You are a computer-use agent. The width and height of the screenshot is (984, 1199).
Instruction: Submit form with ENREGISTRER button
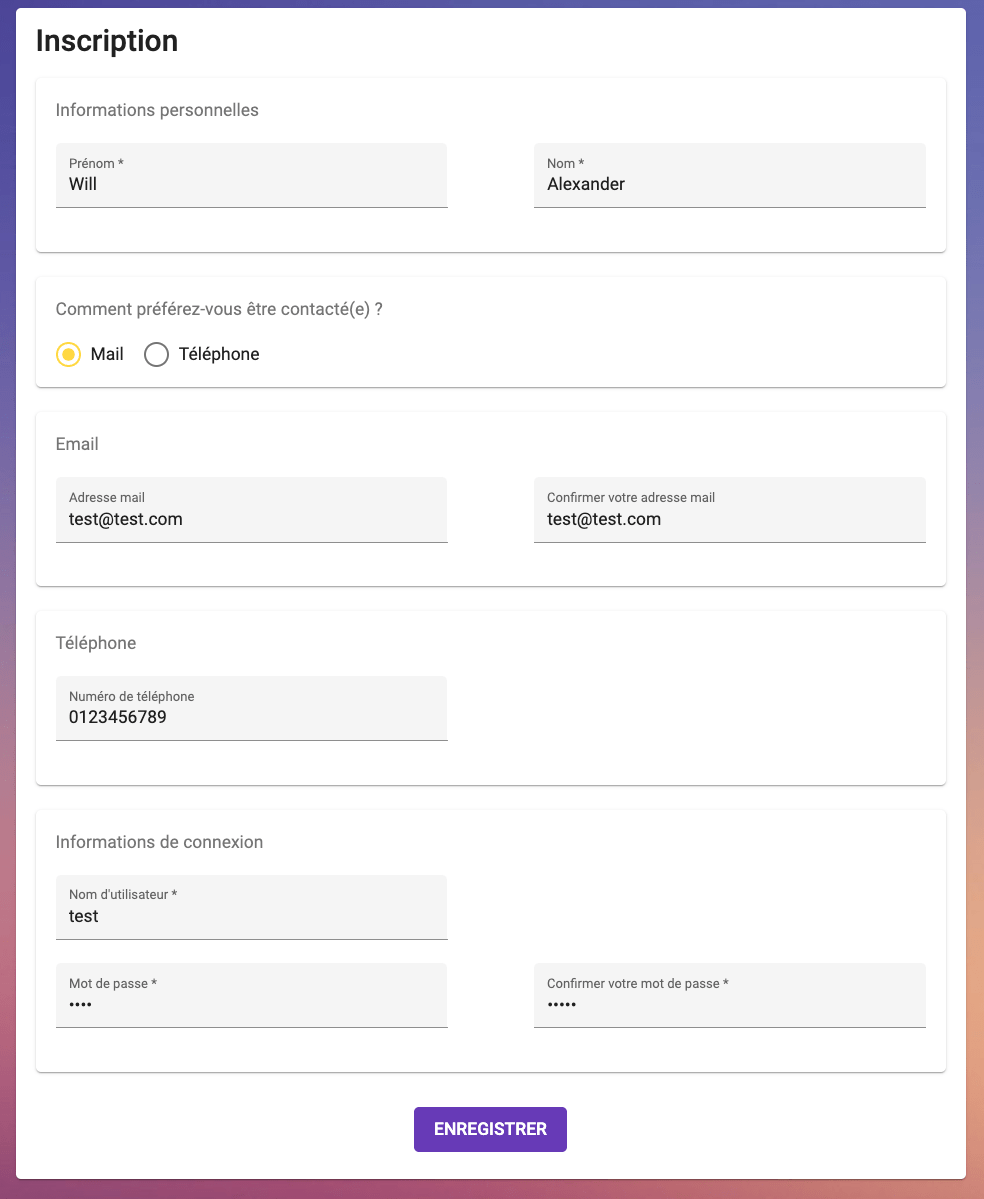[x=490, y=1129]
